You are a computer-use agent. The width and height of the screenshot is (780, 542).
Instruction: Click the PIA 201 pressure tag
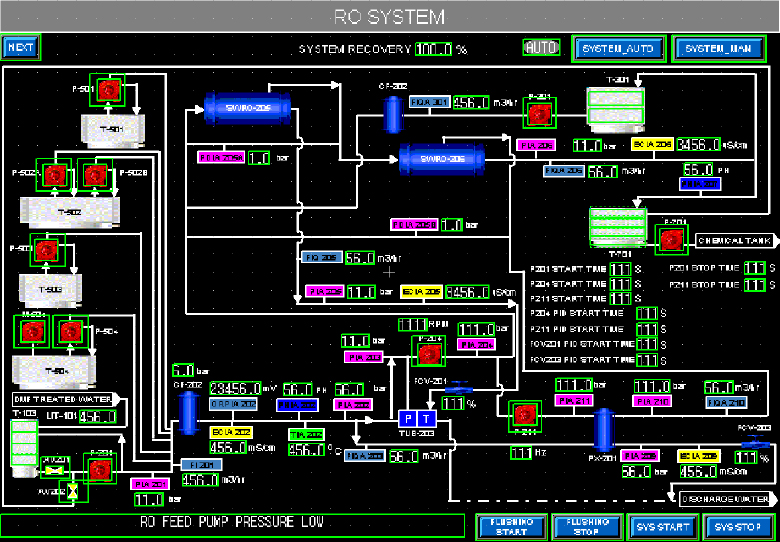150,483
